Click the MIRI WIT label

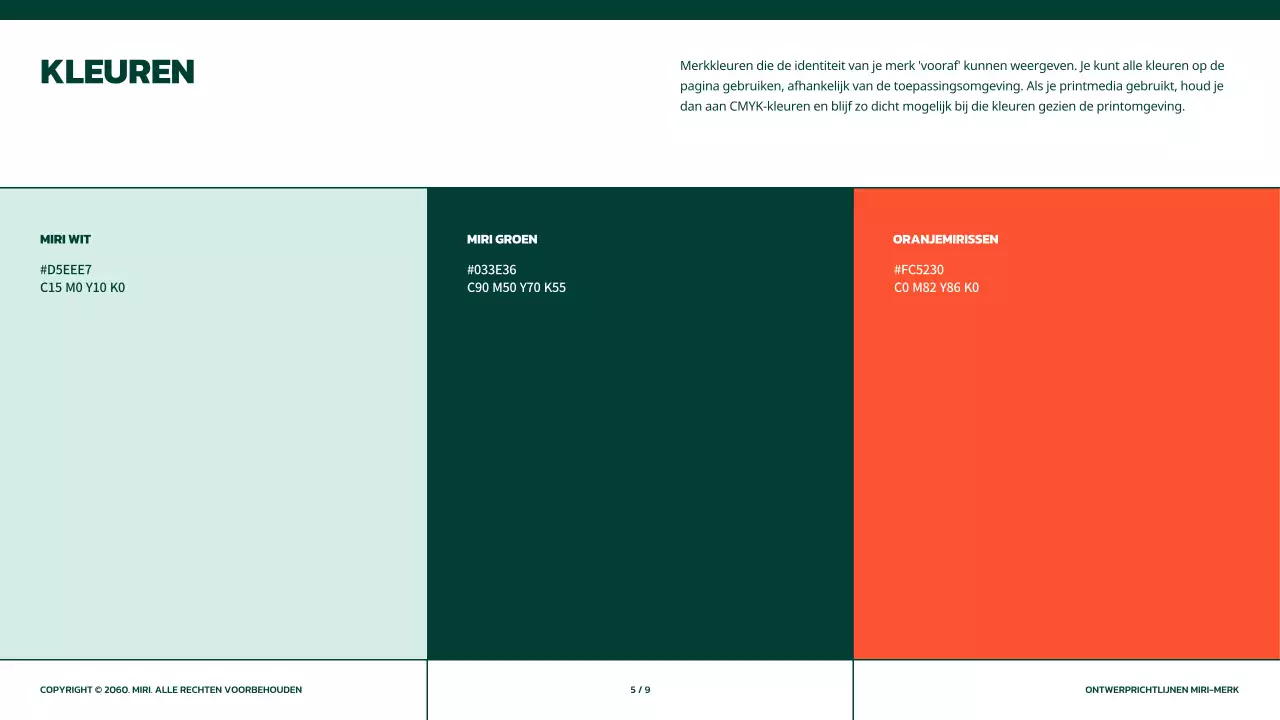coord(65,239)
